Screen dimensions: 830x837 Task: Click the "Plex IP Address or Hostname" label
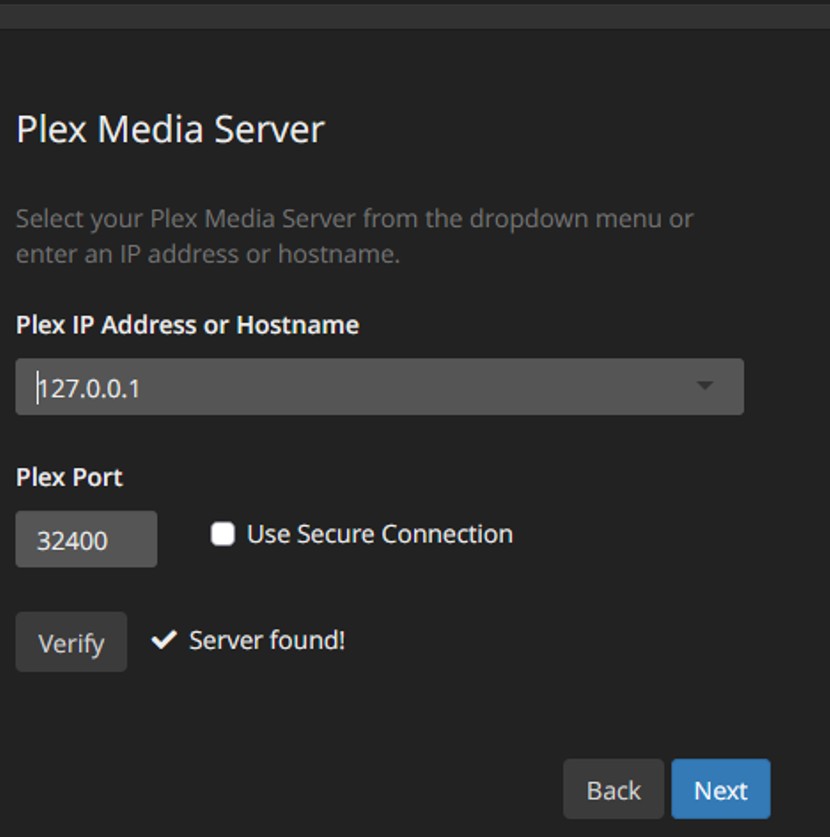[x=187, y=325]
